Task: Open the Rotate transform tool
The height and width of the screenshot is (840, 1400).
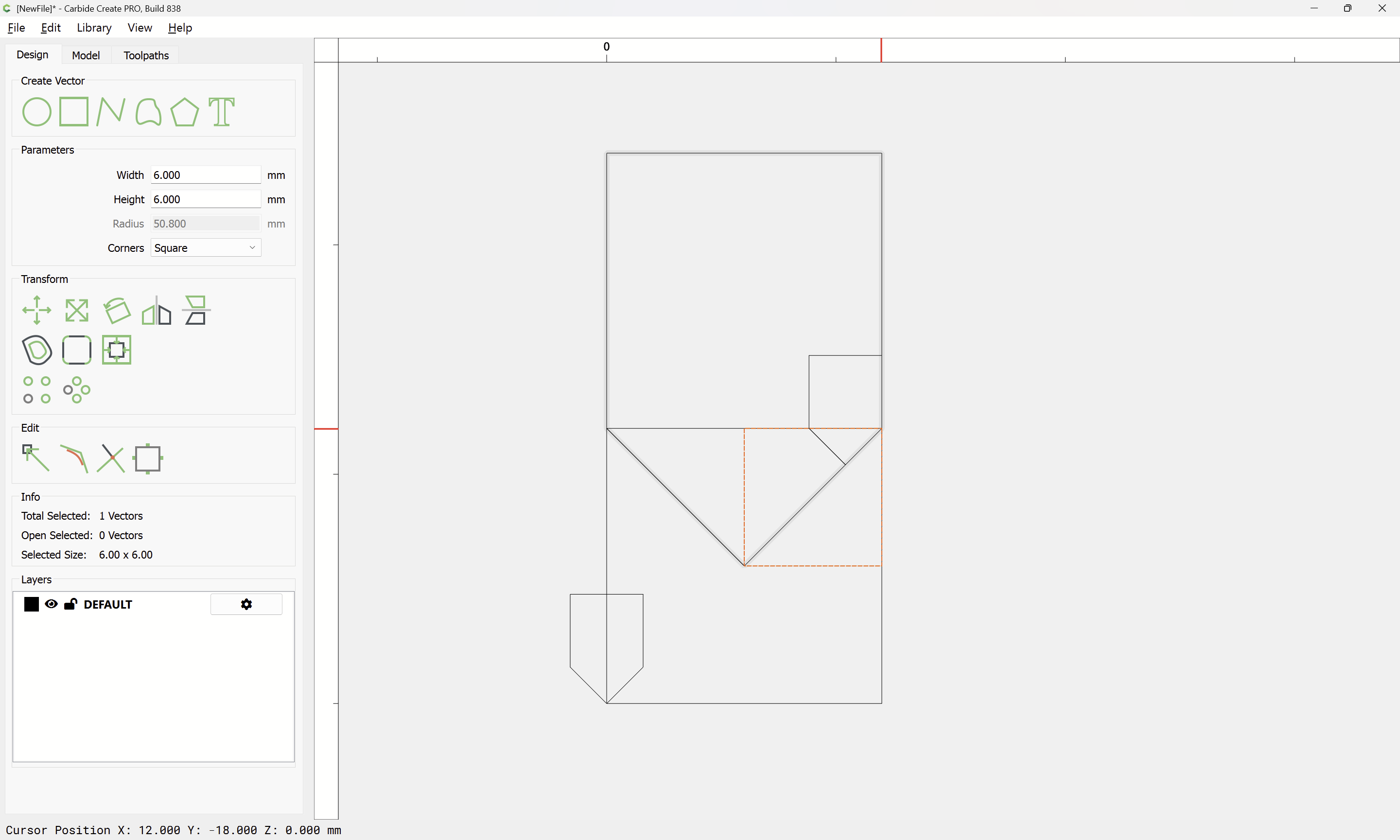Action: [x=117, y=310]
